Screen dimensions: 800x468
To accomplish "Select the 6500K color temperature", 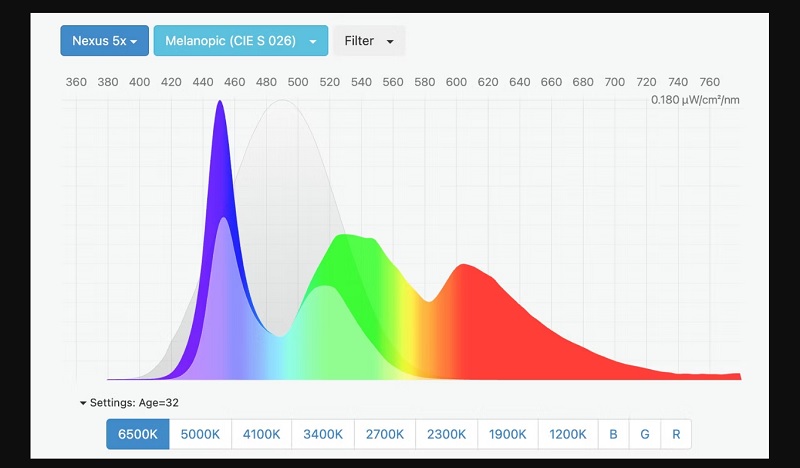I will (138, 434).
